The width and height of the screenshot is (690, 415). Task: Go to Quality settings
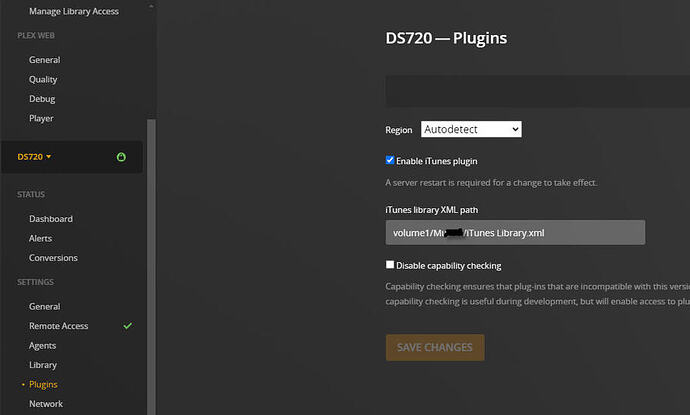coord(43,80)
